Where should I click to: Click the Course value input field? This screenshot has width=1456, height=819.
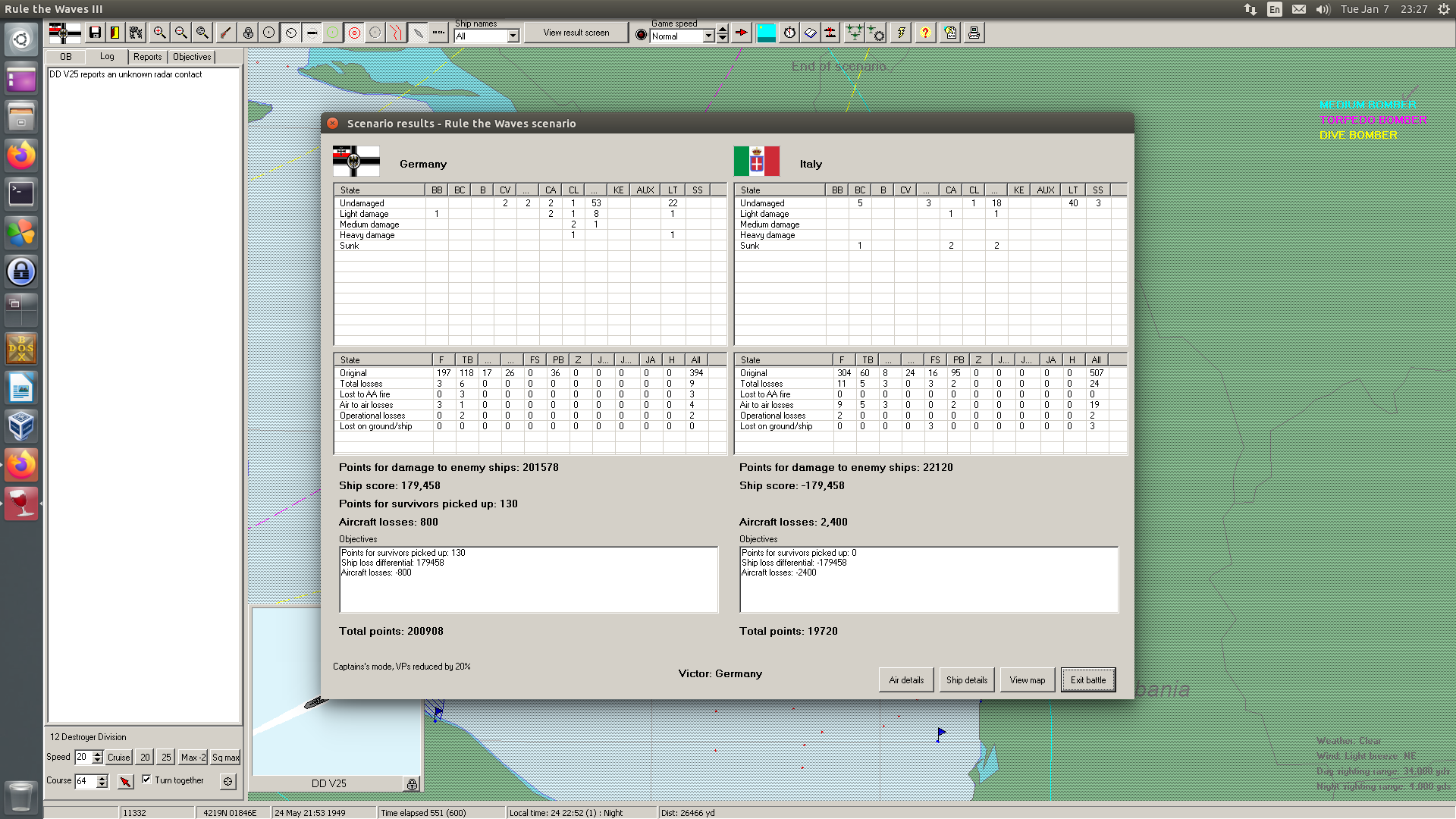tap(85, 780)
